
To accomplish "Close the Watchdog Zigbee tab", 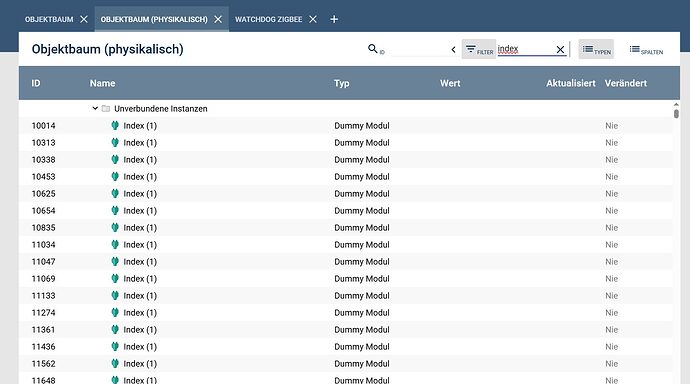I will pyautogui.click(x=313, y=19).
